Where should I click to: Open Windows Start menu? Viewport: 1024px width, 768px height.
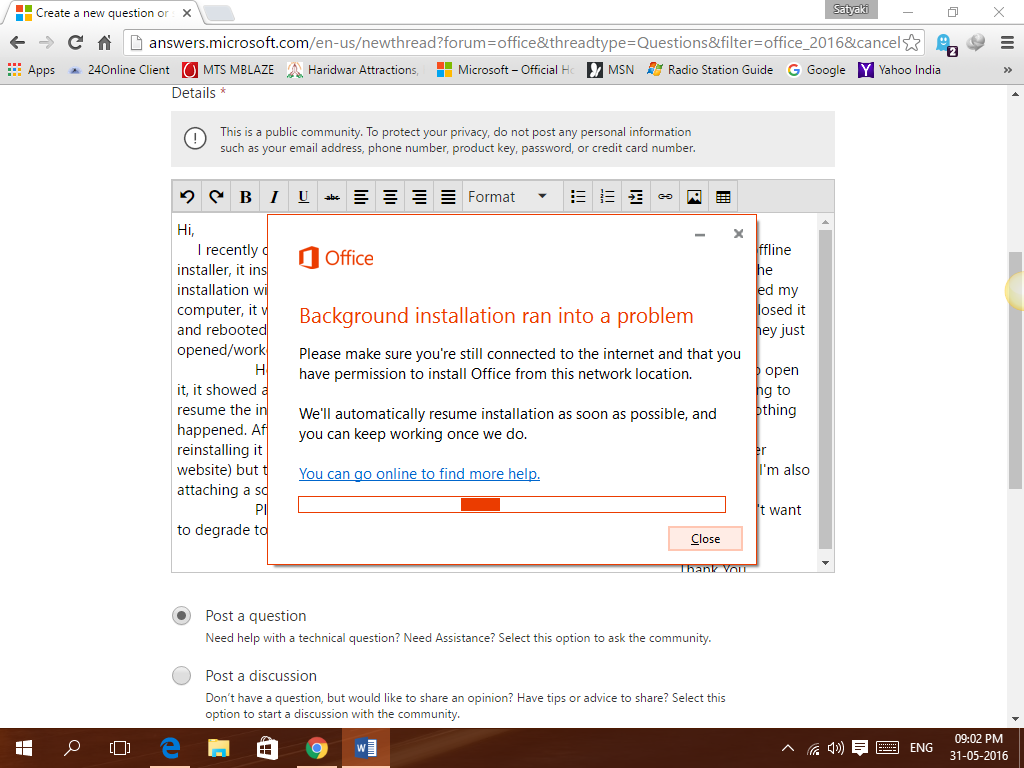(x=24, y=748)
